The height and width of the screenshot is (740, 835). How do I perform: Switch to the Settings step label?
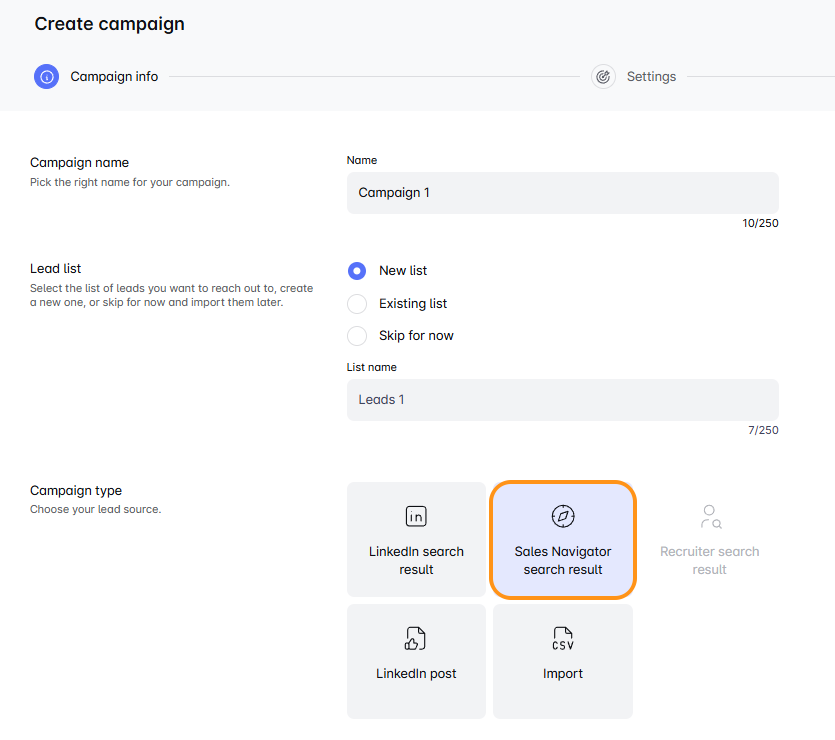pyautogui.click(x=651, y=77)
